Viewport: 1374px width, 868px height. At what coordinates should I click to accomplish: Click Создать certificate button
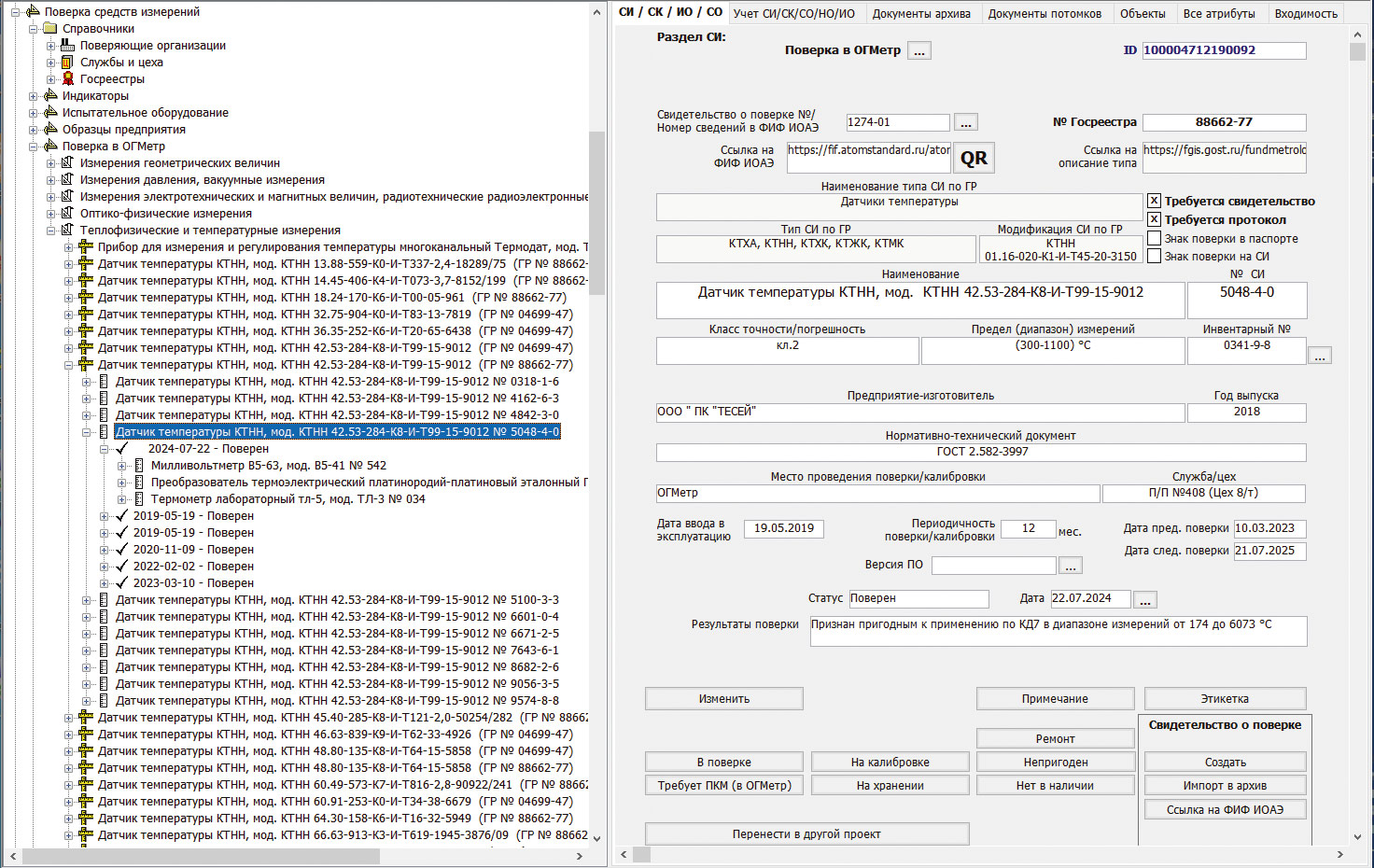pos(1225,763)
